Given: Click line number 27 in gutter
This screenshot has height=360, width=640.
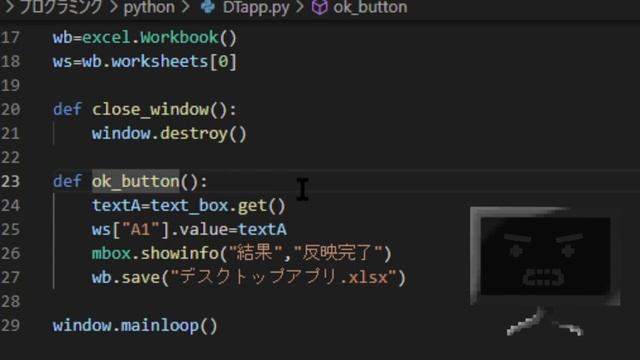Looking at the screenshot, I should [x=10, y=278].
